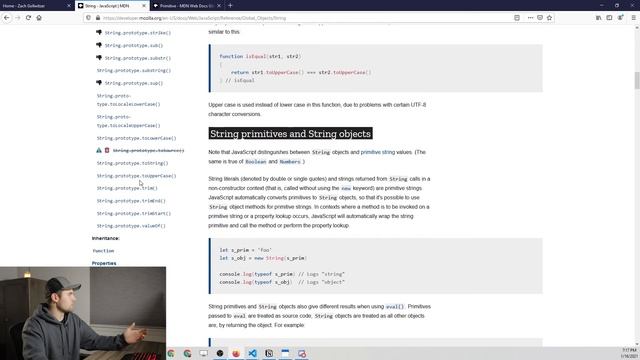Open the Firefox account icon
Image resolution: width=640 pixels, height=360 pixels.
click(x=620, y=18)
